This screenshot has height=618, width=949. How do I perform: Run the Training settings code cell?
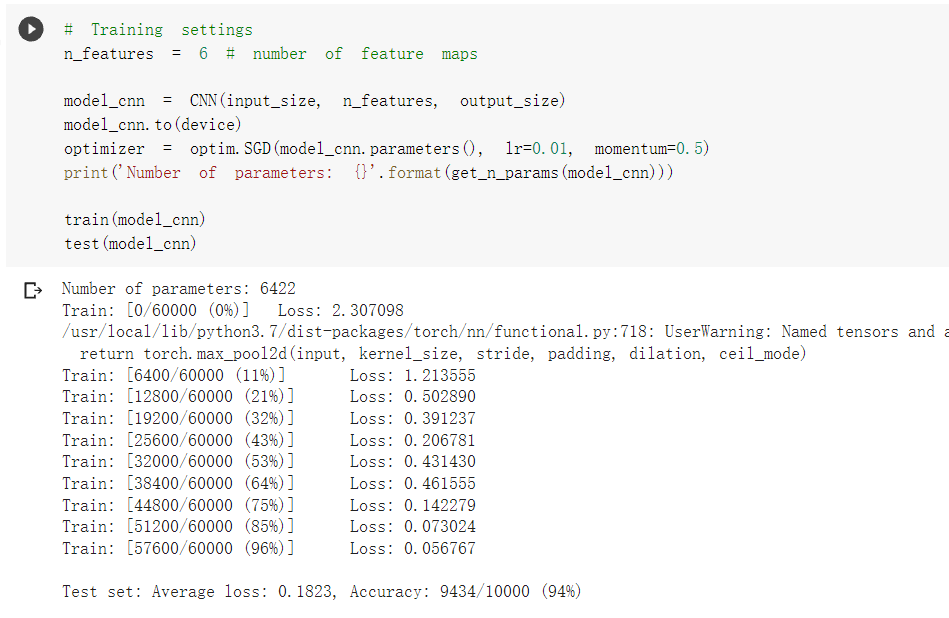click(31, 30)
